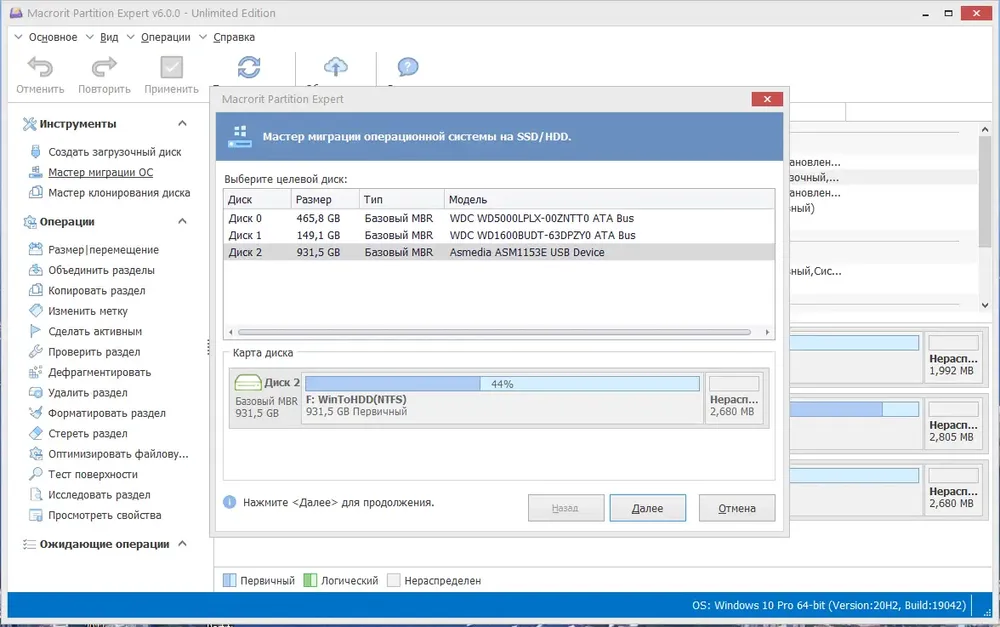Image resolution: width=1000 pixels, height=627 pixels.
Task: Click the disk list scroll left arrow
Action: [231, 332]
